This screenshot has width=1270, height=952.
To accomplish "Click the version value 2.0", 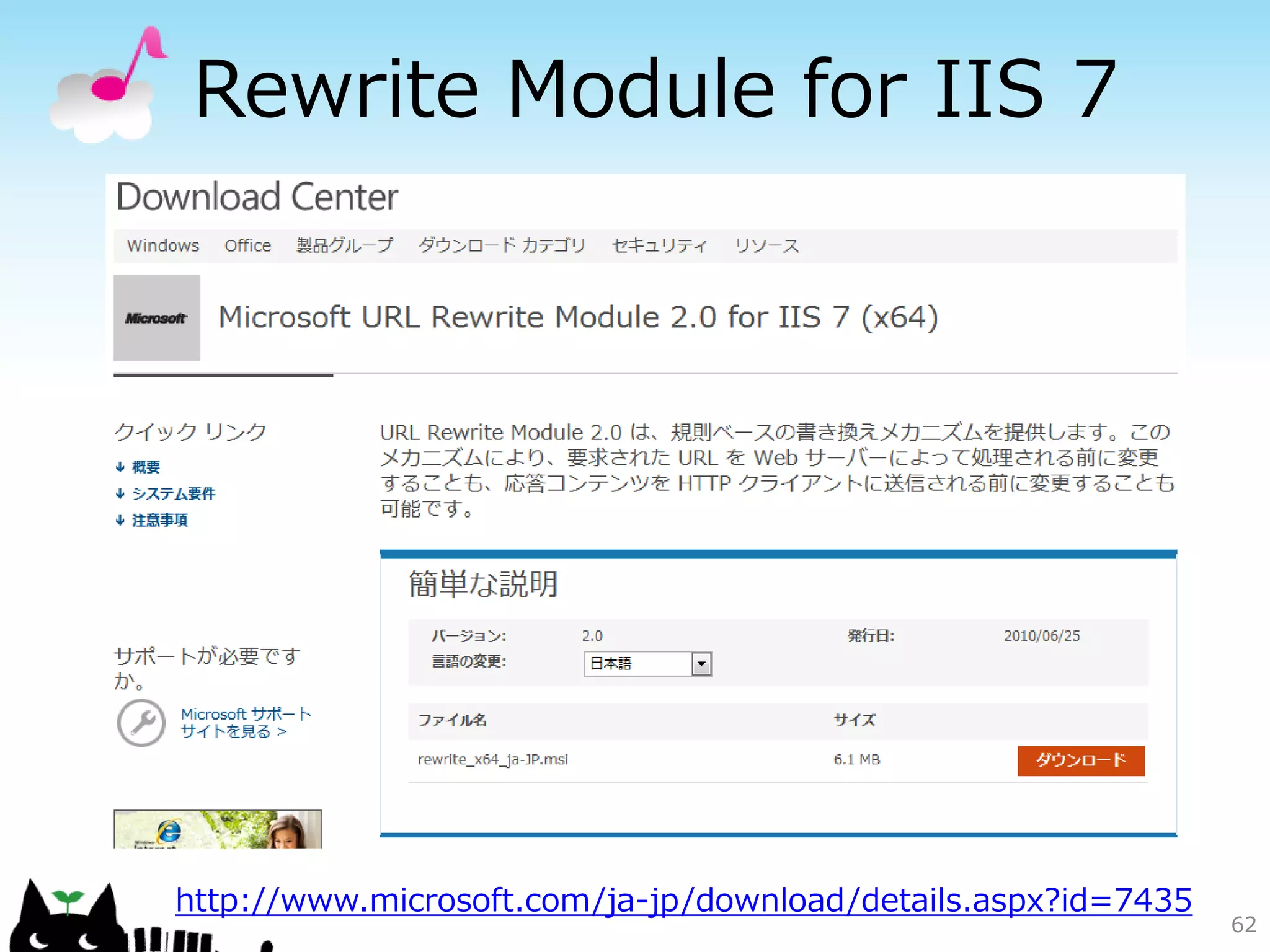I will [592, 636].
